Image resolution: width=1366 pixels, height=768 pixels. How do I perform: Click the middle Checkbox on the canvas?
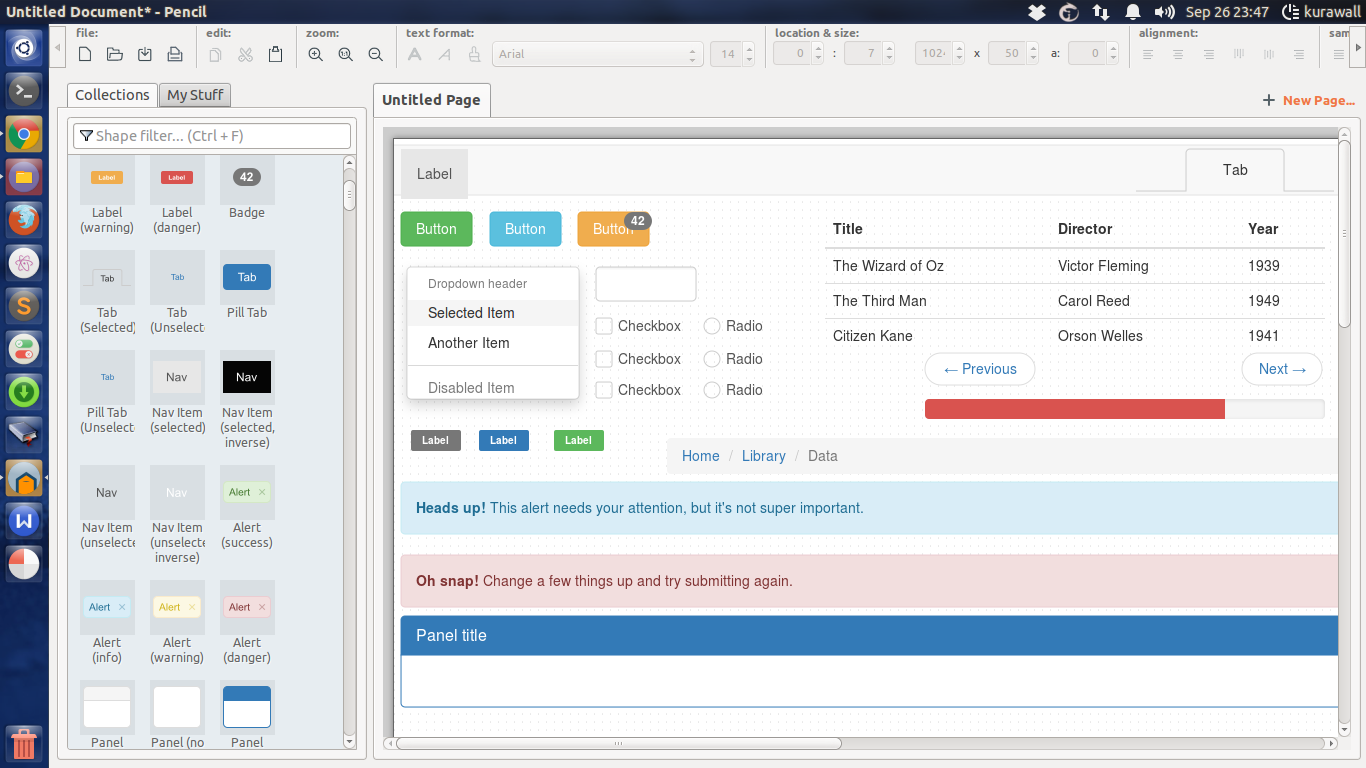click(x=638, y=359)
